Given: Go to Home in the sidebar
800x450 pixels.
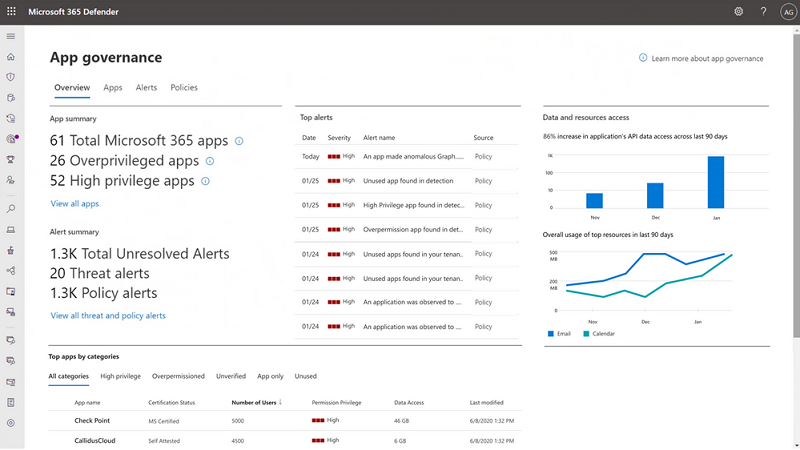Looking at the screenshot, I should click(11, 57).
